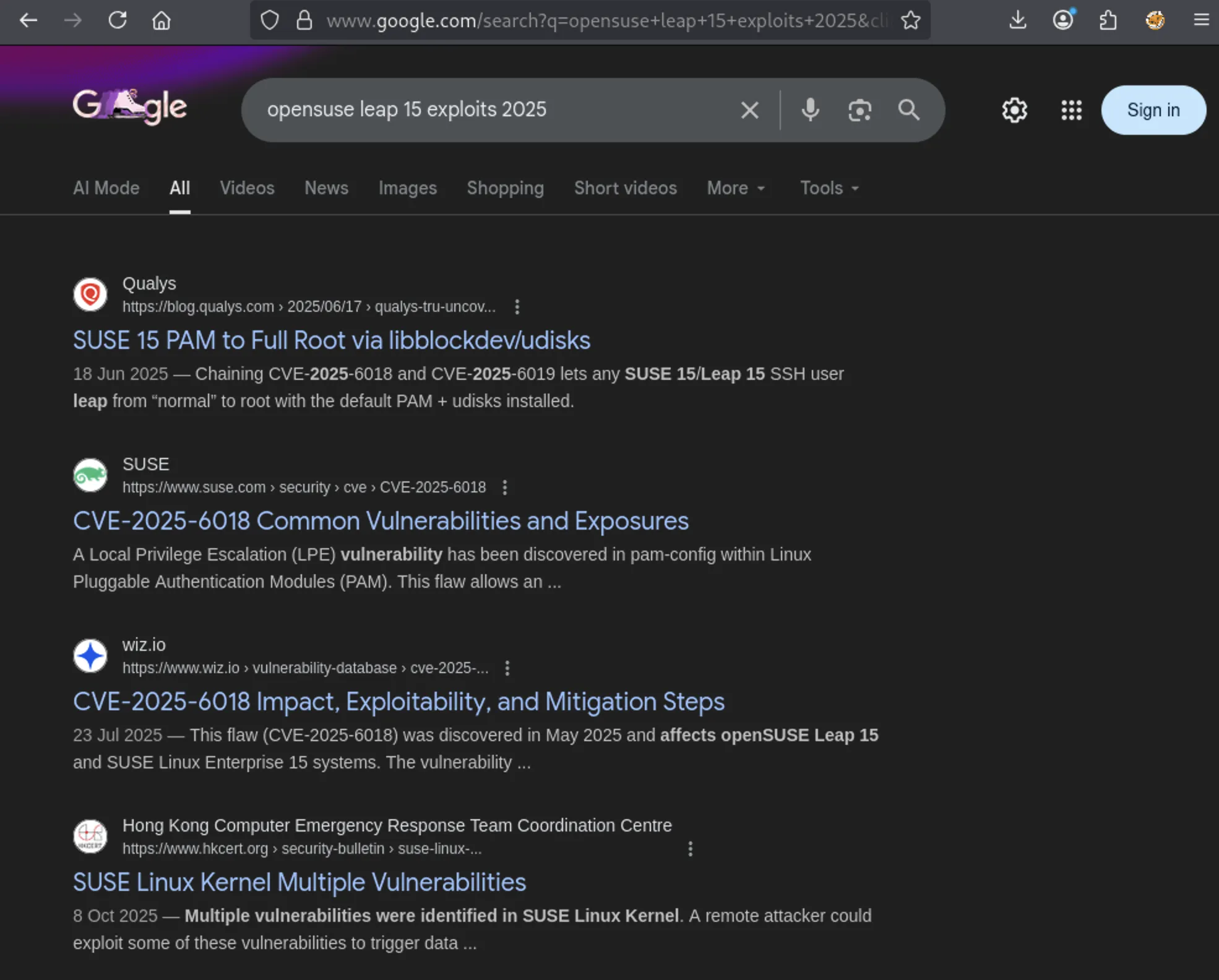Click the '18 Jun 2025' result date
The height and width of the screenshot is (980, 1219).
(121, 374)
